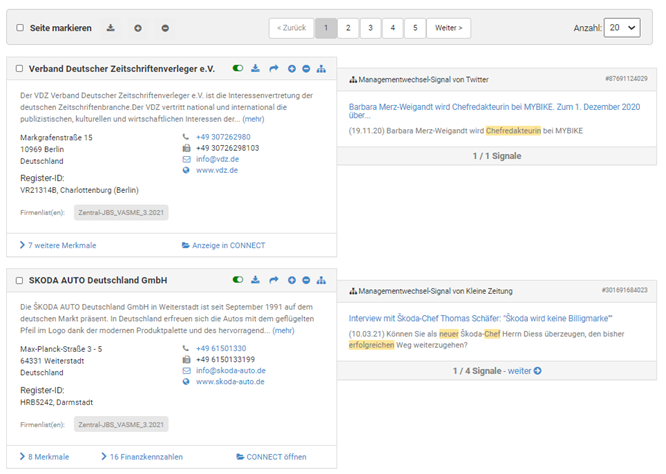Click email info@vdz.de
The height and width of the screenshot is (474, 666).
coord(217,159)
